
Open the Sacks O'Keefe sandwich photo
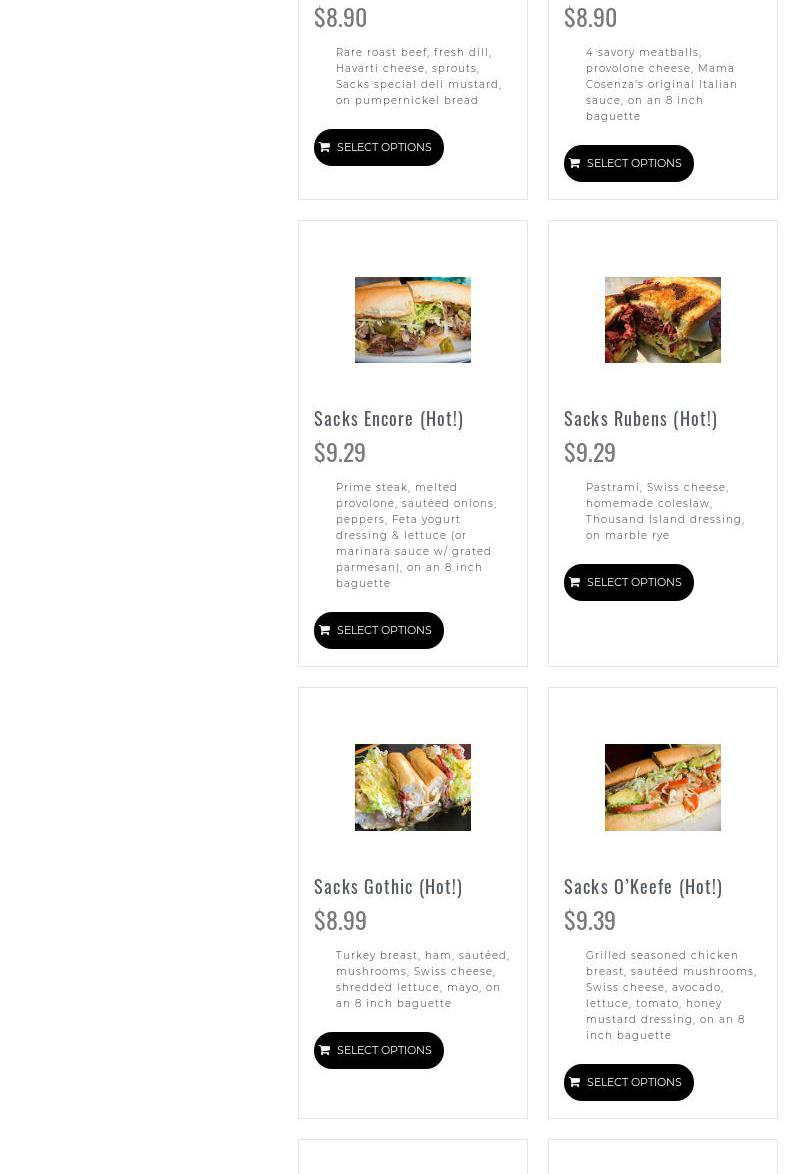pos(663,788)
